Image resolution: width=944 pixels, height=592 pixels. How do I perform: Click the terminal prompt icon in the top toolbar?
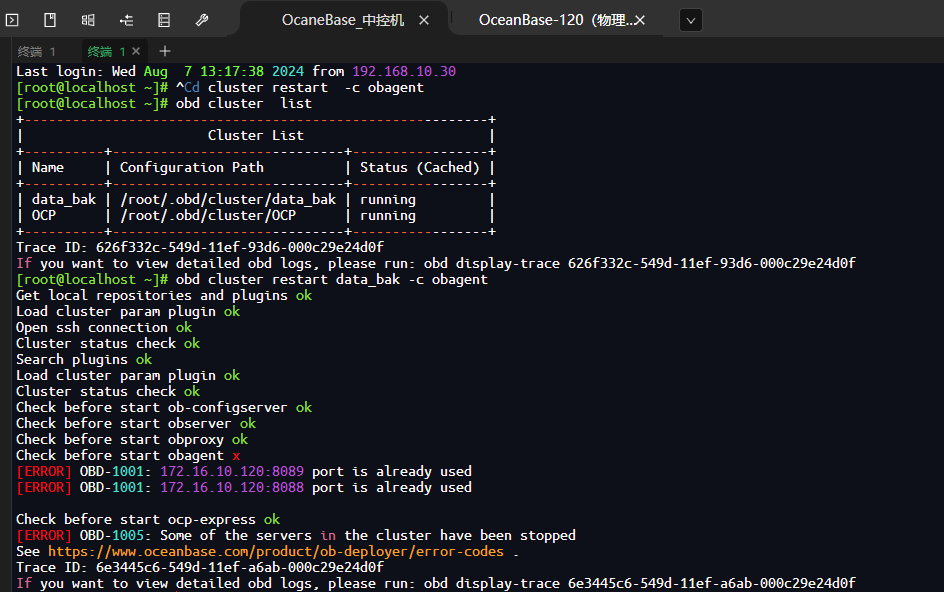click(x=12, y=20)
